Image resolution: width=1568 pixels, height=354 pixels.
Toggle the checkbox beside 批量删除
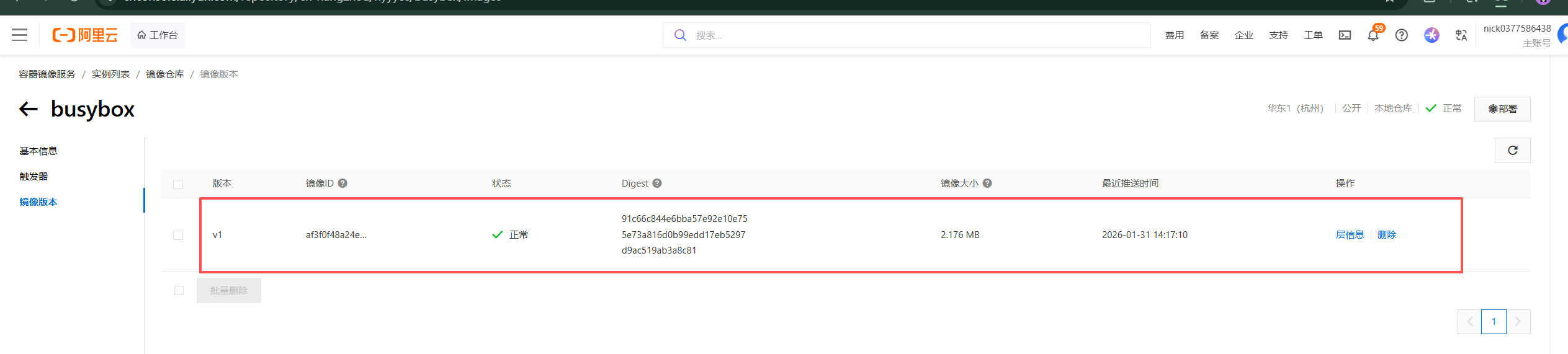click(x=179, y=290)
